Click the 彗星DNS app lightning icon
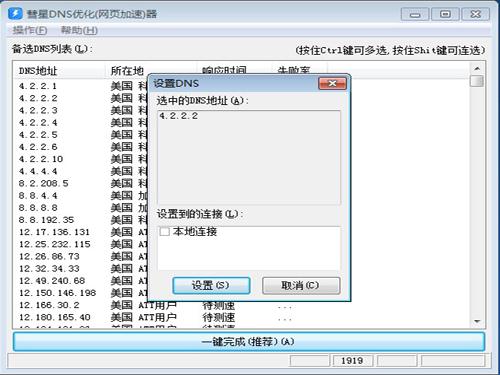This screenshot has width=500, height=375. 15,13
